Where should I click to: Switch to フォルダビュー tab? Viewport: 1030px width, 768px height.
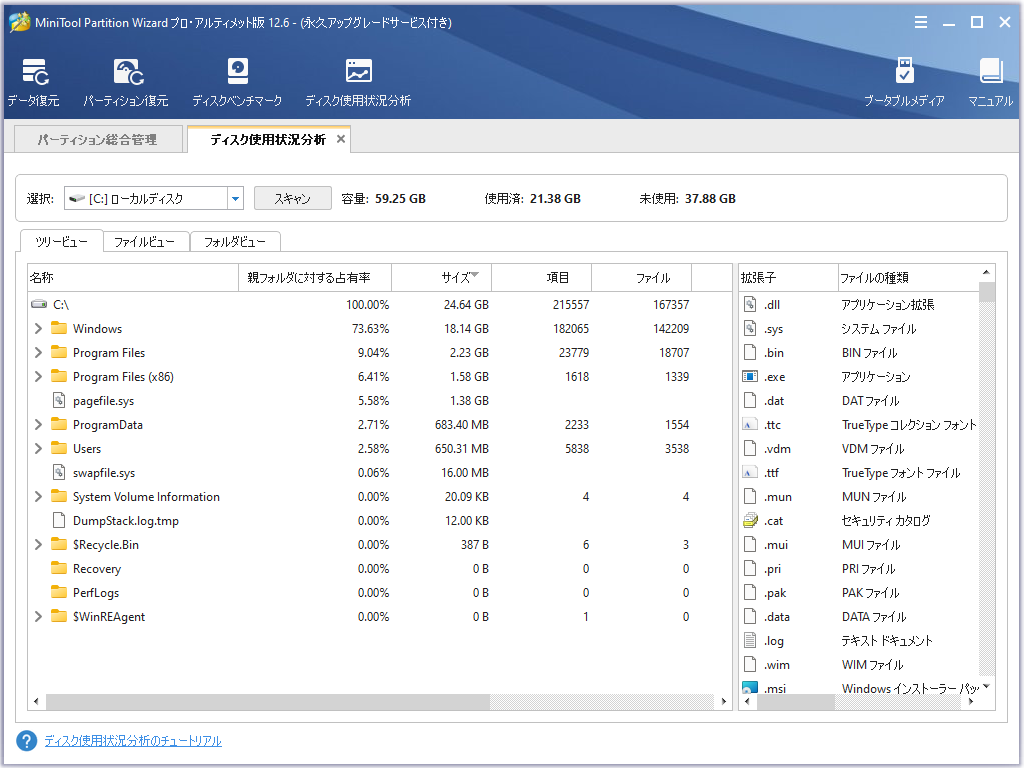(x=235, y=242)
